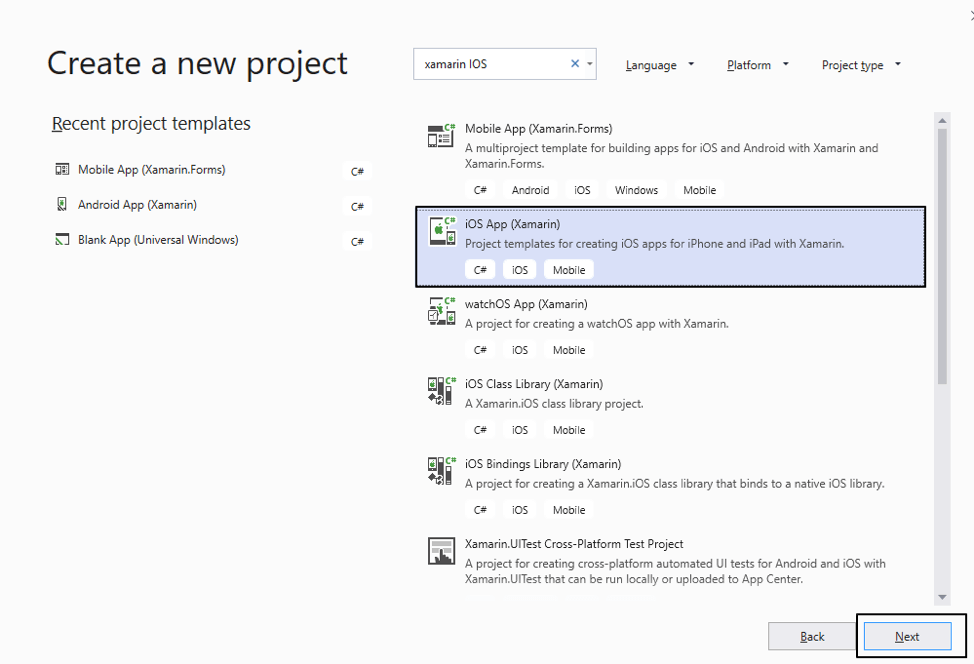This screenshot has height=664, width=974.
Task: Click the C# tag under iOS App template
Action: [x=480, y=269]
